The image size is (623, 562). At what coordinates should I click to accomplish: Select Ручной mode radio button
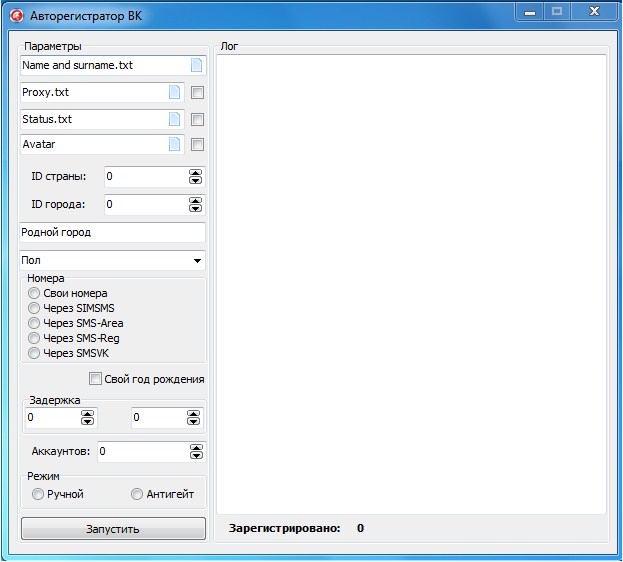point(38,494)
